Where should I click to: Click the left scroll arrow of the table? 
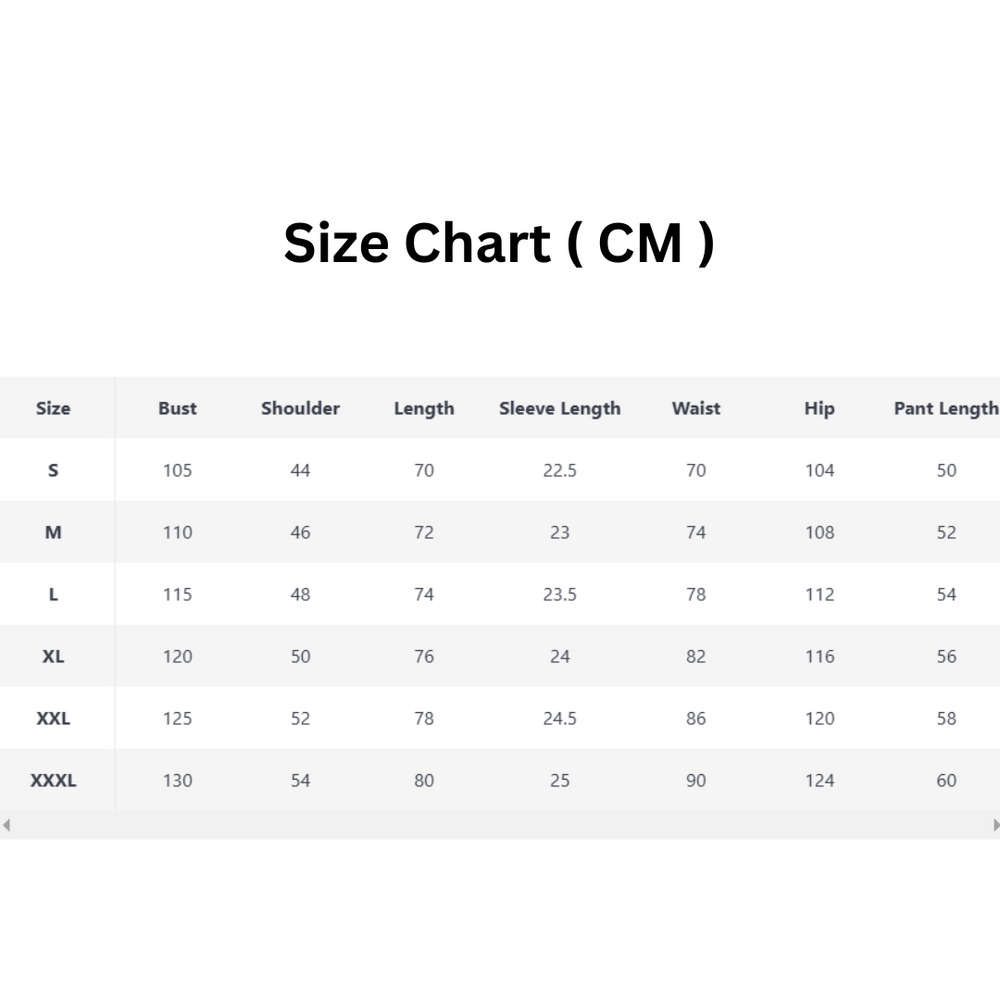(x=6, y=825)
